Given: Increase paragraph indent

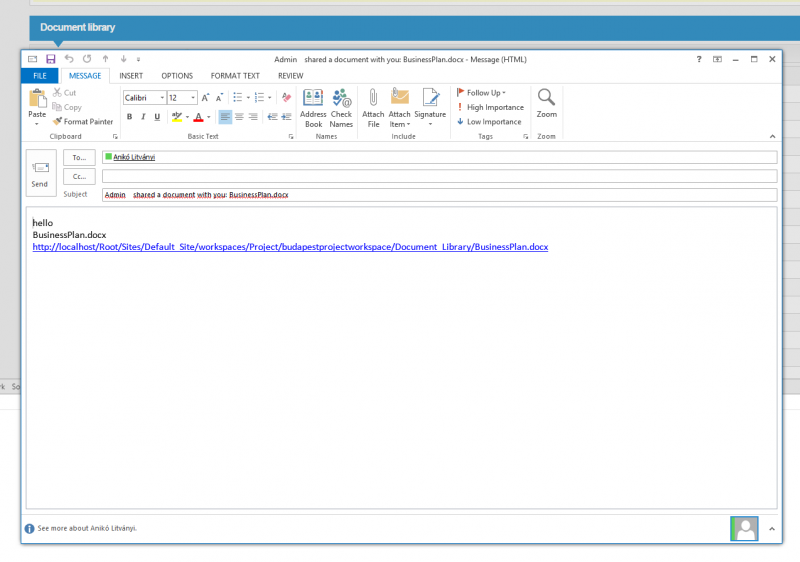Looking at the screenshot, I should click(286, 117).
